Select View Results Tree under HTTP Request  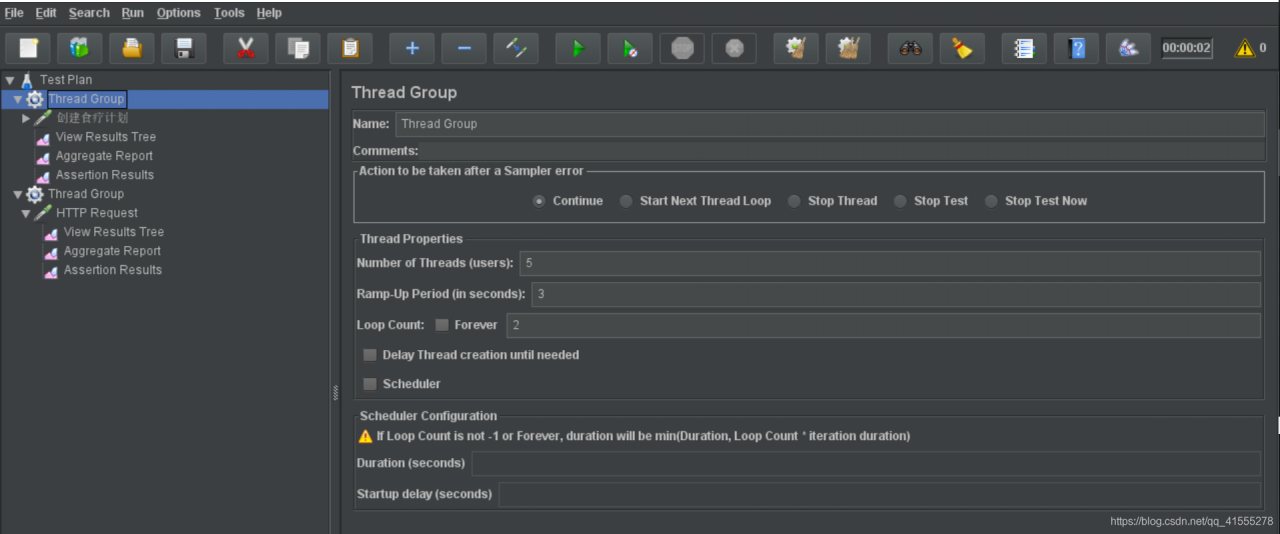coord(114,232)
